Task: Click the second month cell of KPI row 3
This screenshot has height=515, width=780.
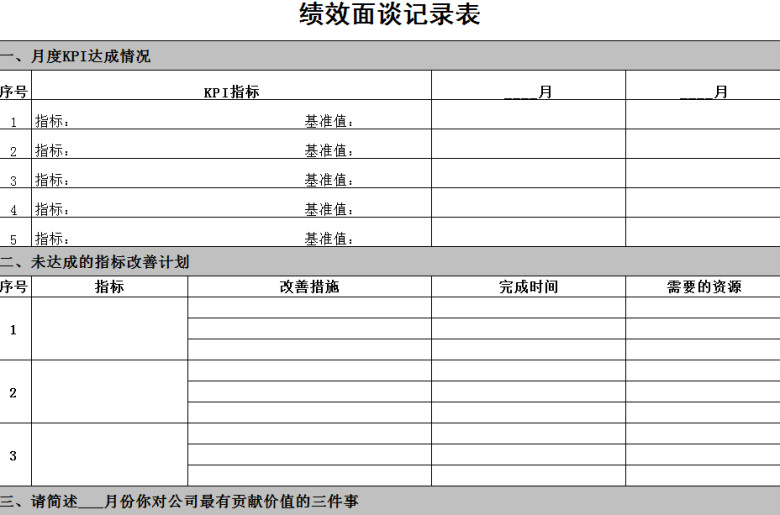Action: coord(703,173)
